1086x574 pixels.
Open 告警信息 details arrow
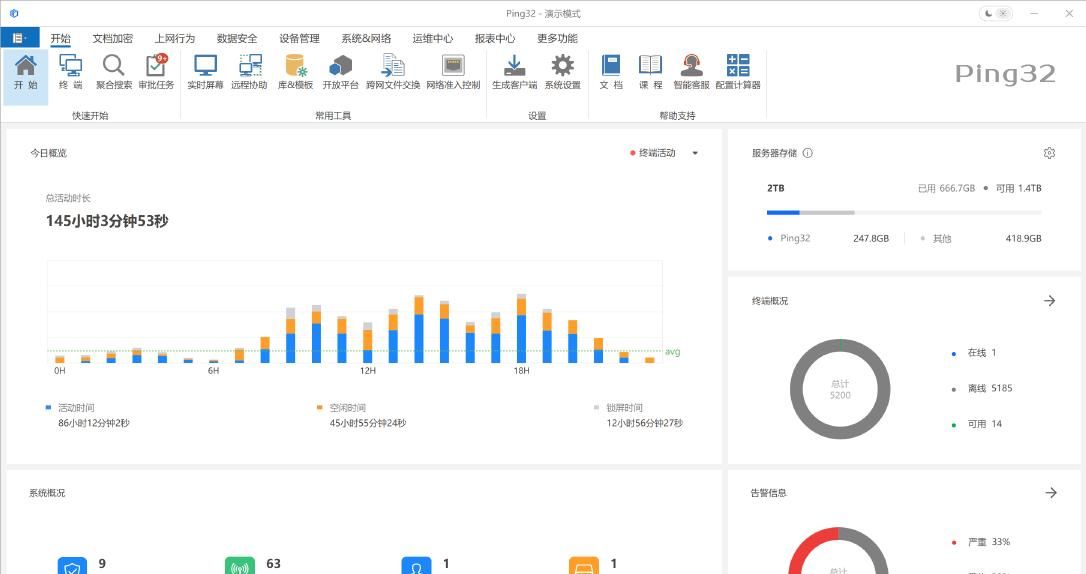pyautogui.click(x=1051, y=492)
